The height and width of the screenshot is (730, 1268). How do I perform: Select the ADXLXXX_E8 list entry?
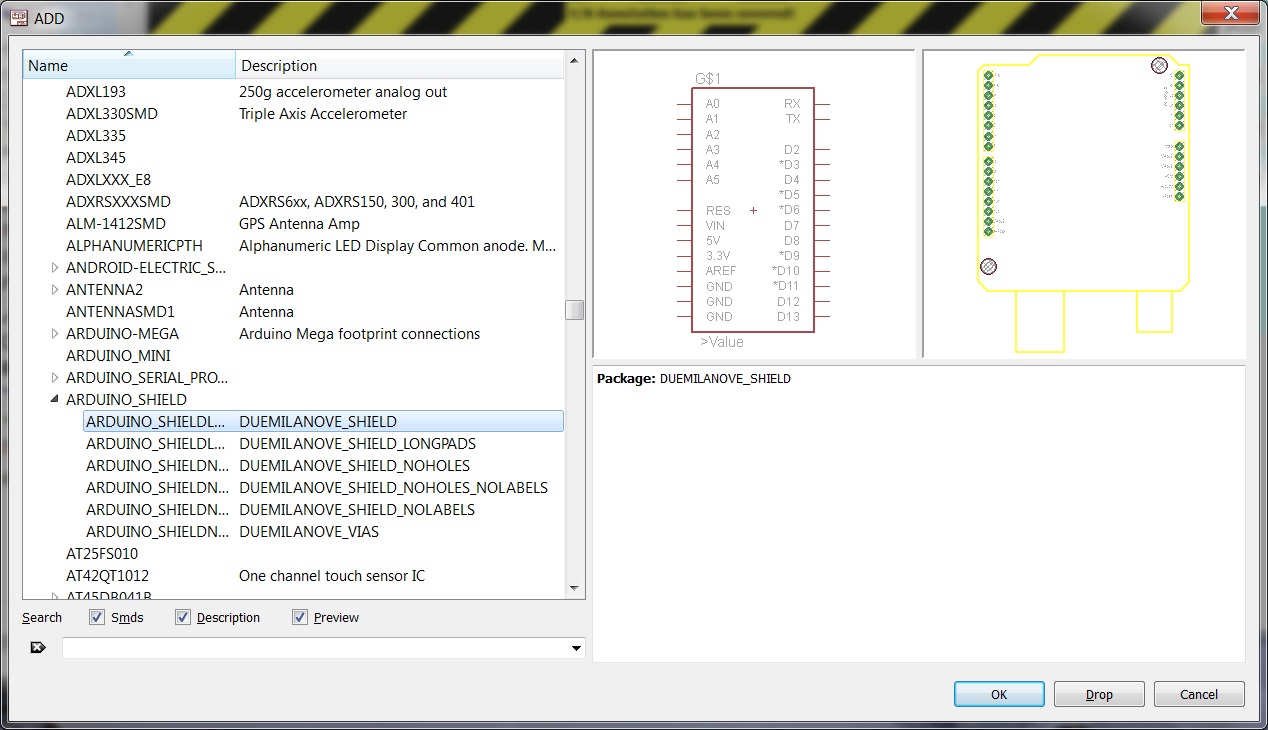[x=108, y=180]
